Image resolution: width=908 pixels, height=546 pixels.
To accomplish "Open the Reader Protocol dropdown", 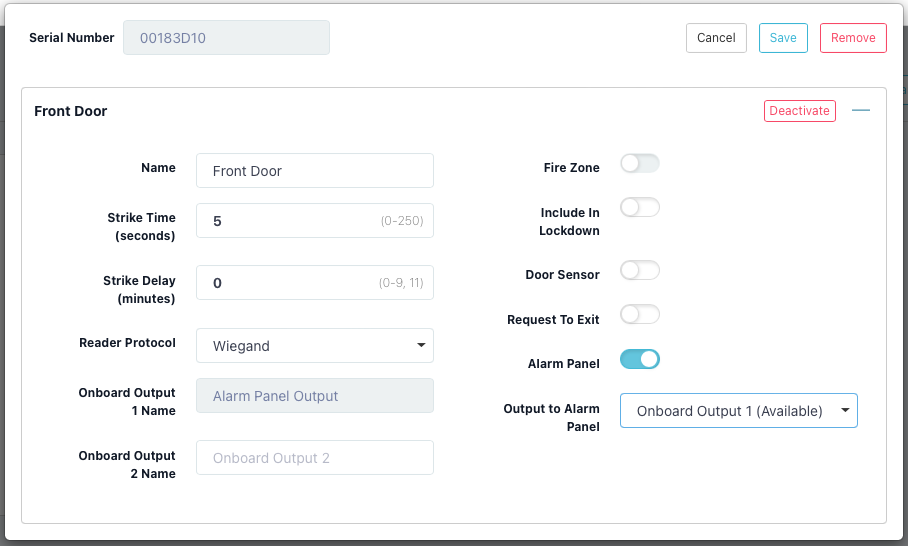I will pos(315,346).
